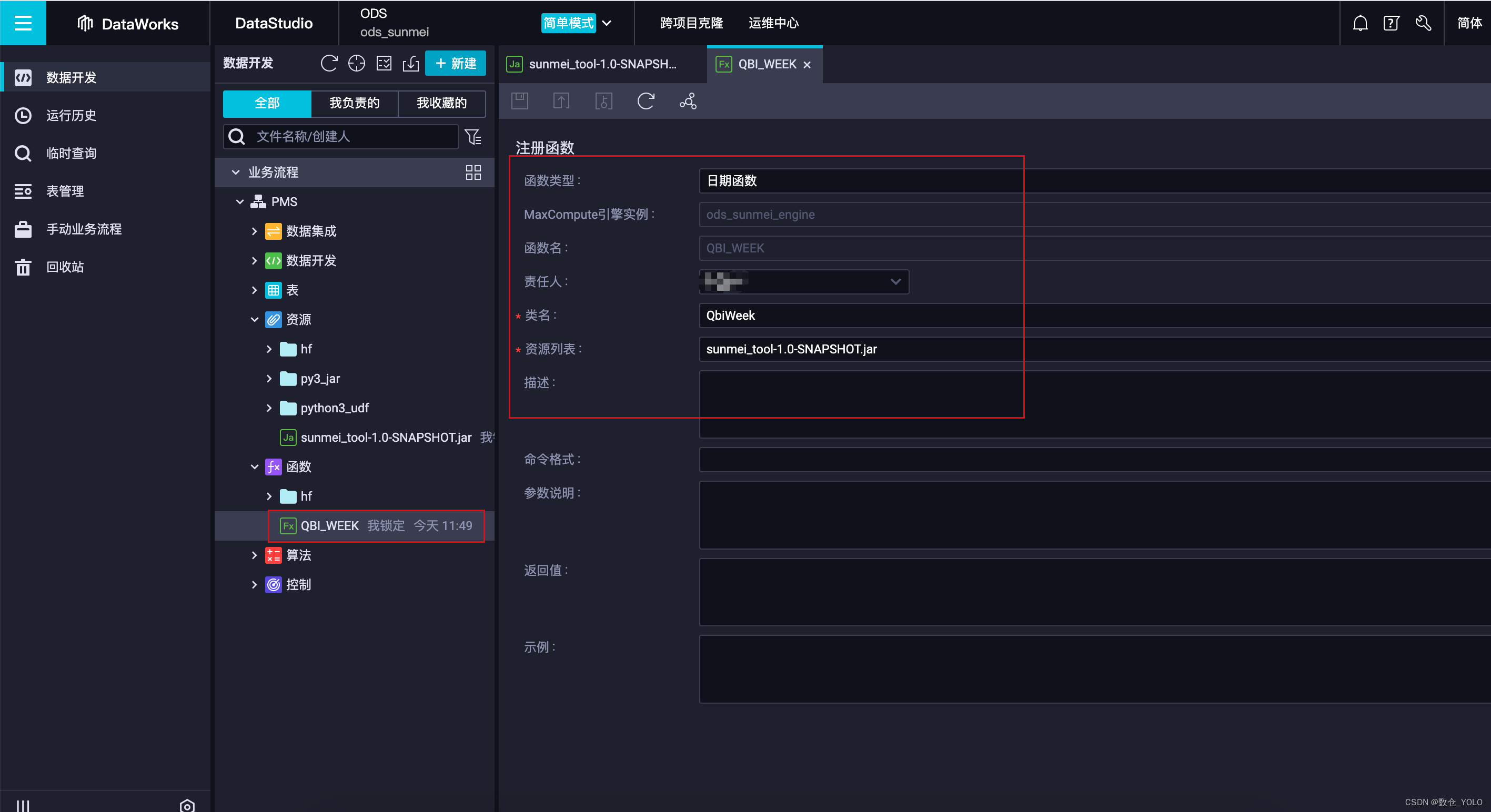
Task: Edit the 类名 QbiWeek field
Action: pos(1094,316)
